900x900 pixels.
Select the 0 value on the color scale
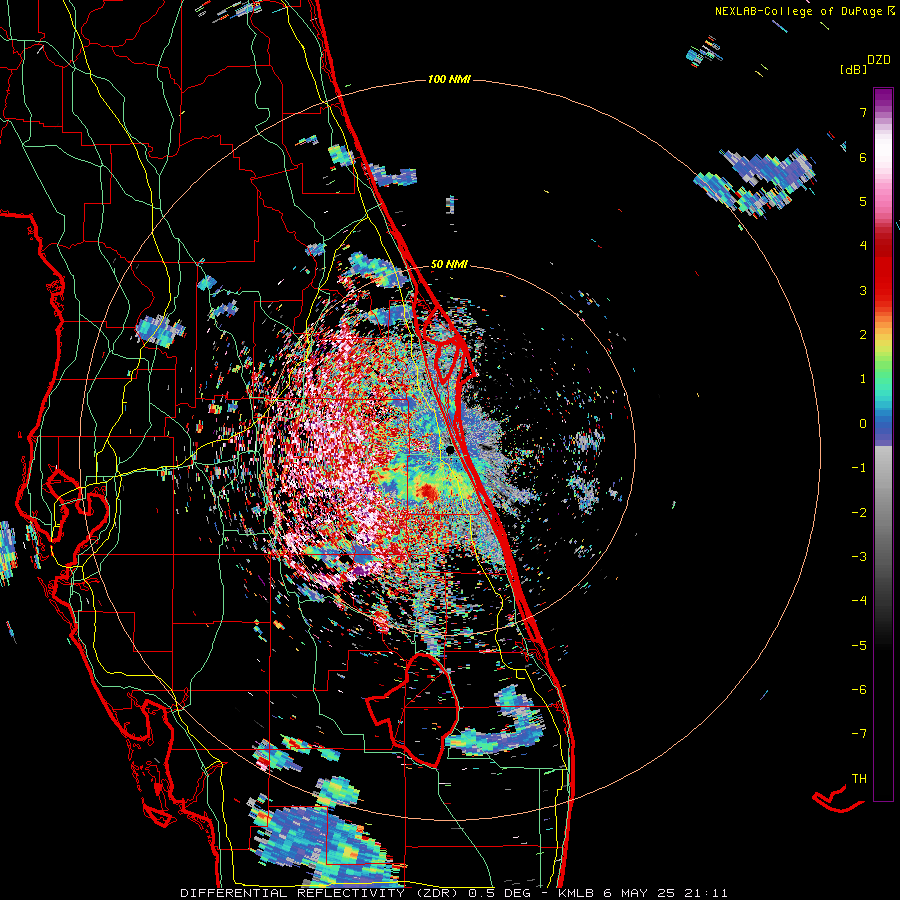[863, 424]
